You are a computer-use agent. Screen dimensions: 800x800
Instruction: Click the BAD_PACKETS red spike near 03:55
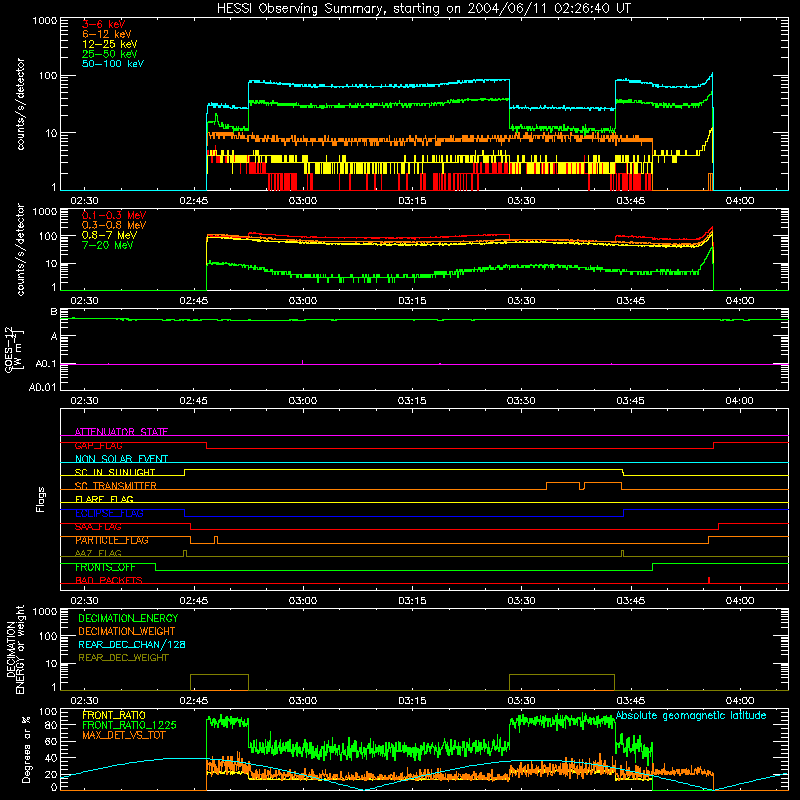[x=709, y=580]
